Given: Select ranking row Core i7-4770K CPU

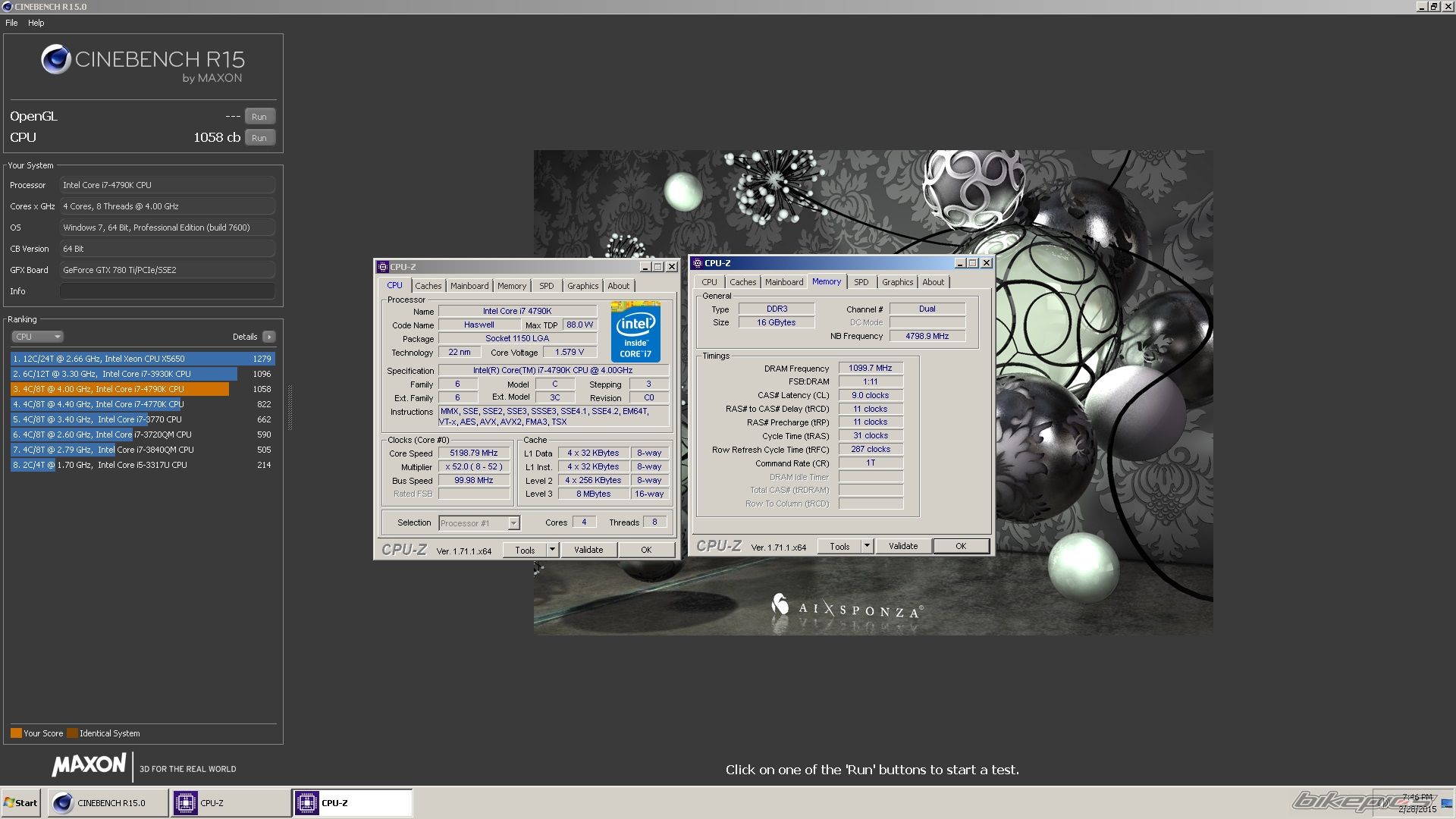Looking at the screenshot, I should coord(143,404).
